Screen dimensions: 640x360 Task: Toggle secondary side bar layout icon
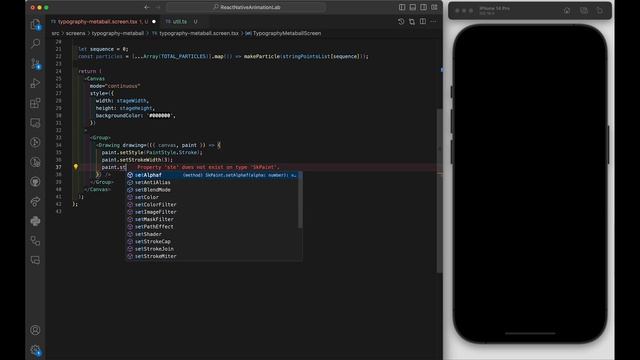point(423,7)
